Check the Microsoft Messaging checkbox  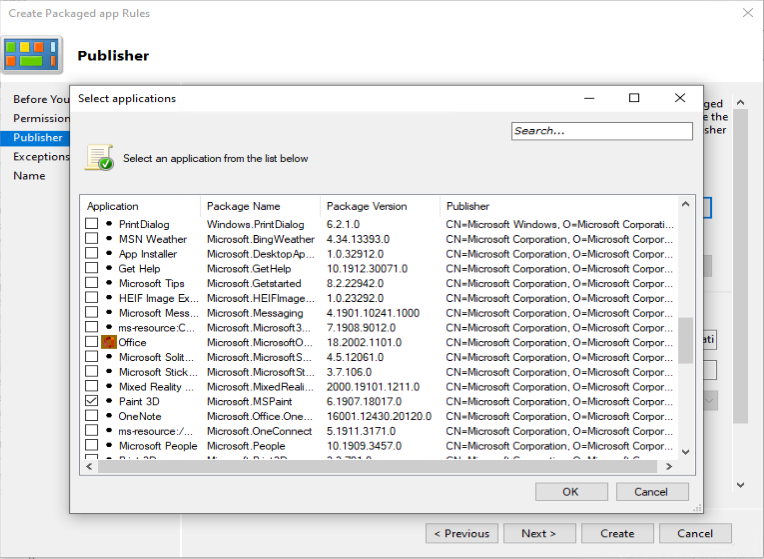click(92, 312)
